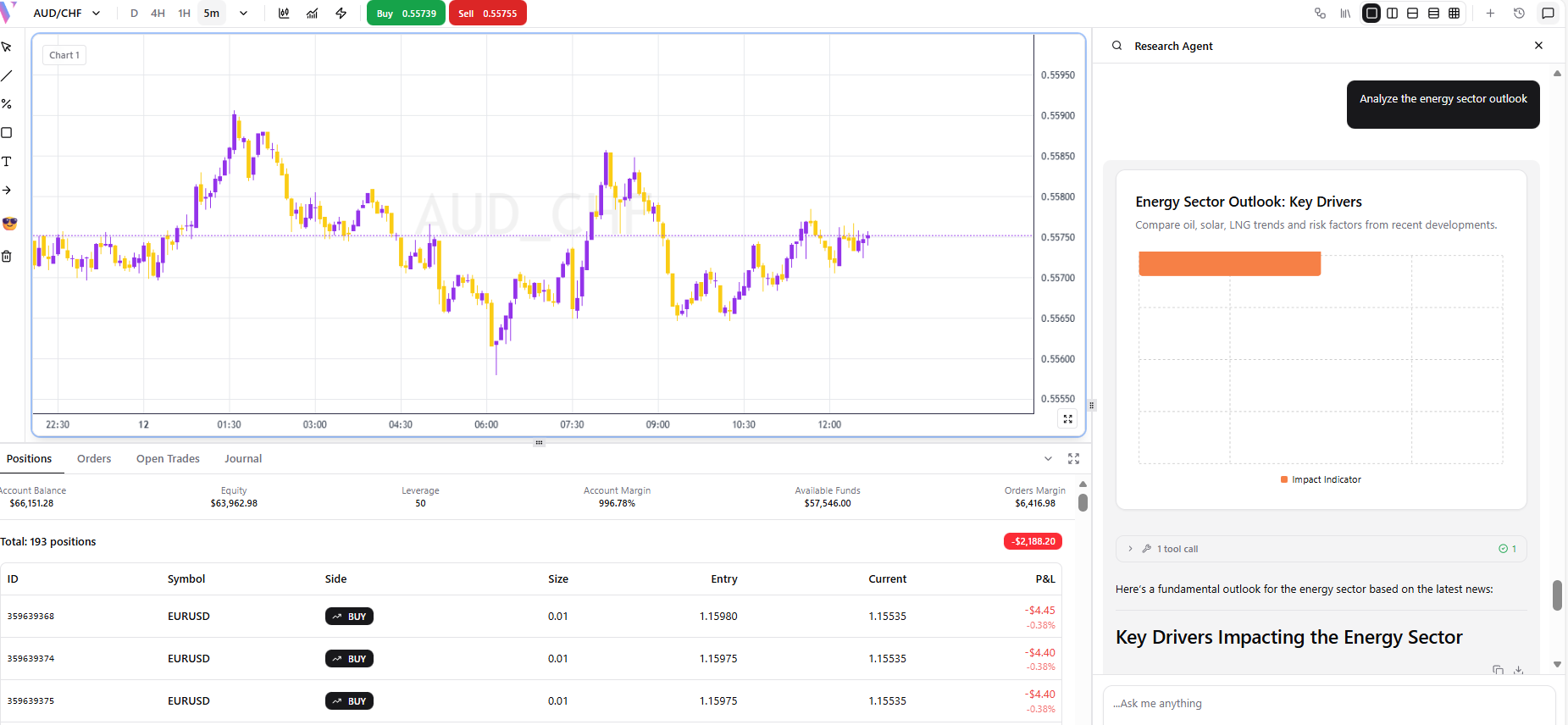Viewport: 1568px width, 725px height.
Task: Click the green Buy 0.55739 button
Action: tap(406, 14)
